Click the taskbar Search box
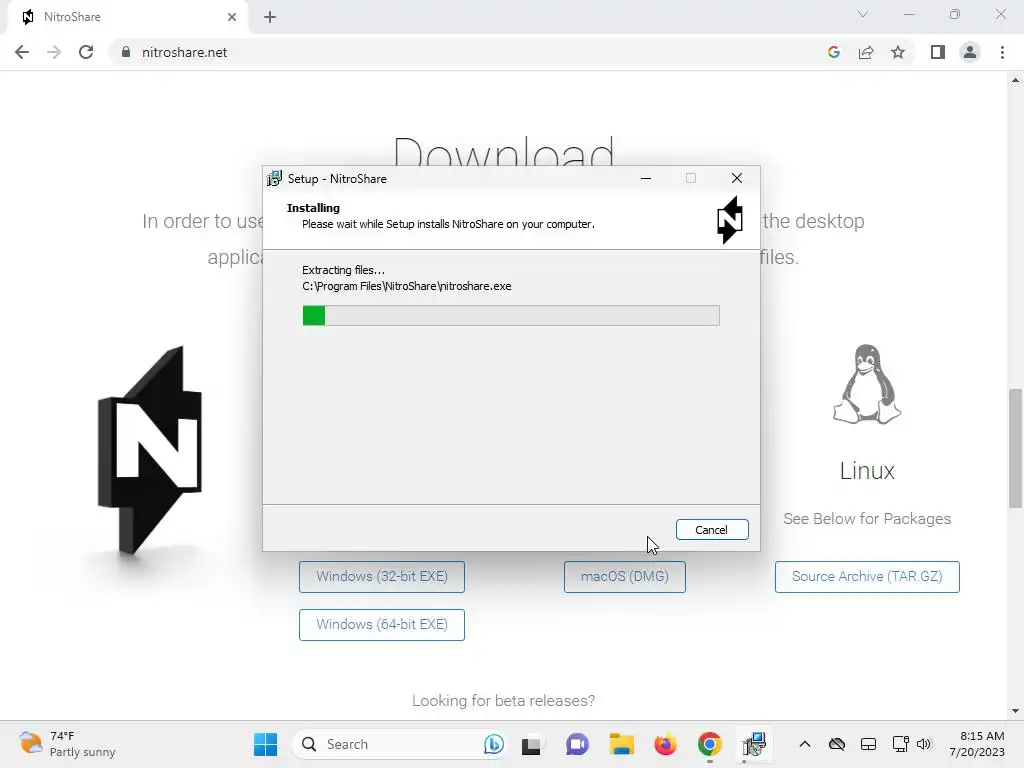 (400, 744)
